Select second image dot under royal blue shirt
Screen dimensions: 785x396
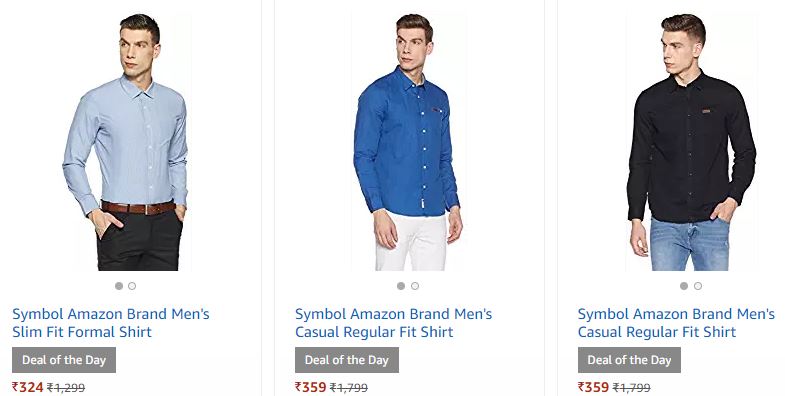click(415, 286)
